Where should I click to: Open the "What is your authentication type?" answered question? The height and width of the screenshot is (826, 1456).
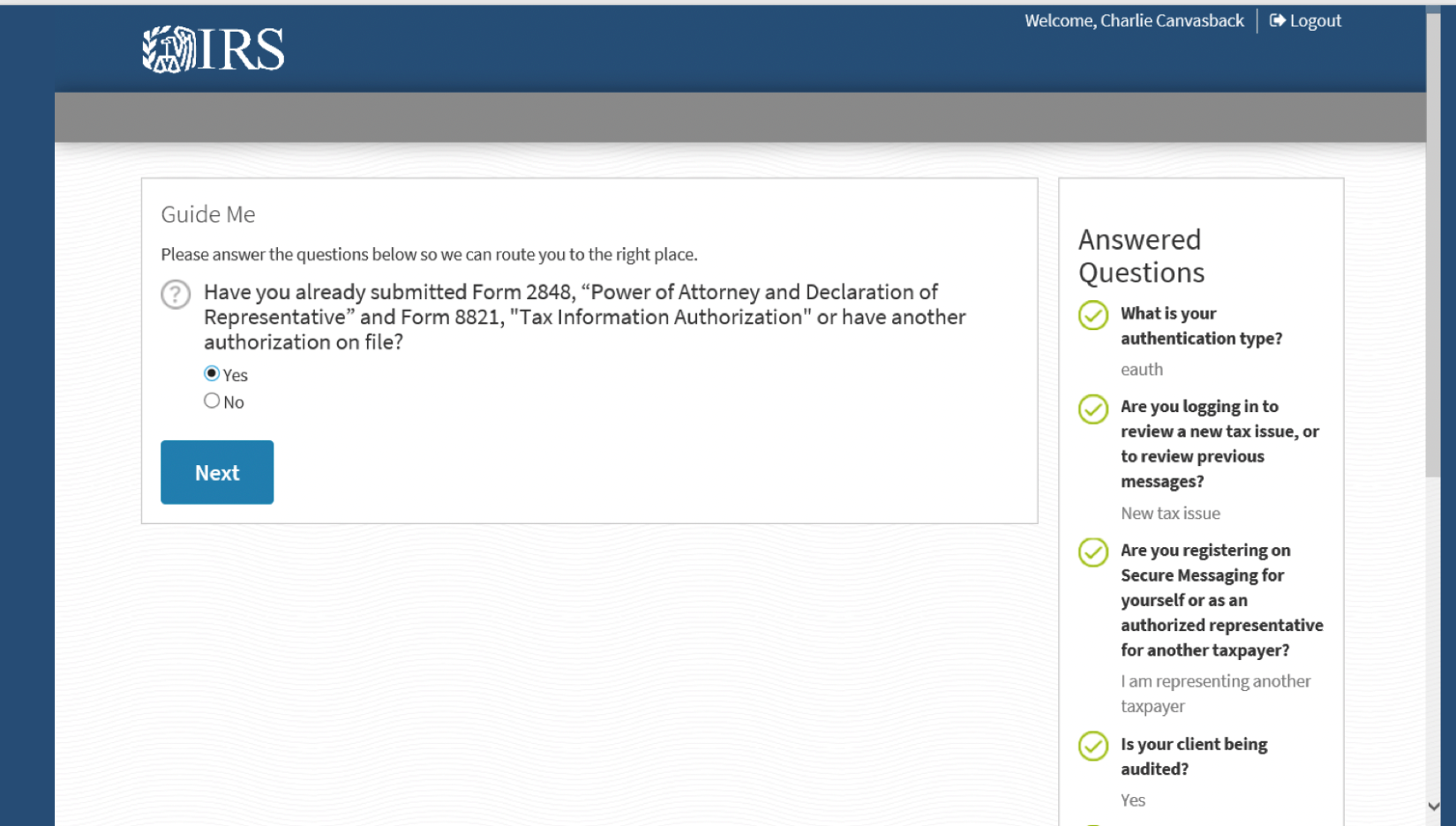click(1200, 326)
